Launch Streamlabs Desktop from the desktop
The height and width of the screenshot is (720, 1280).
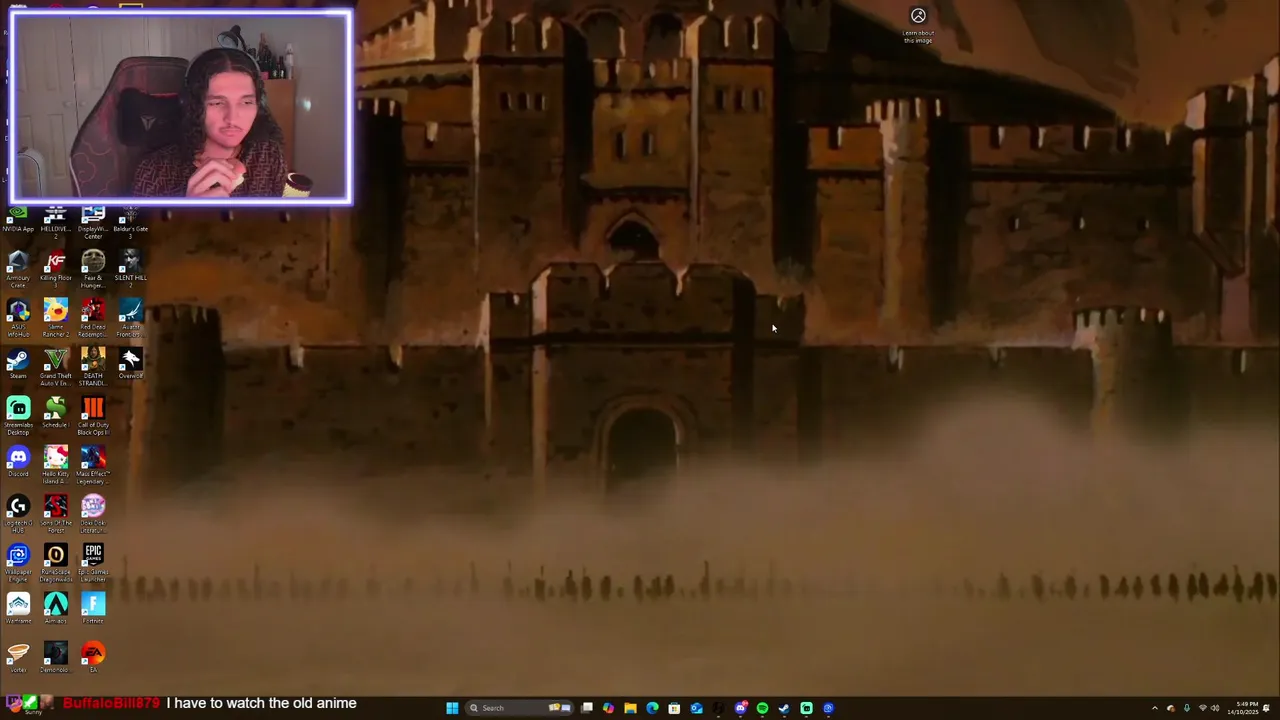pyautogui.click(x=18, y=415)
